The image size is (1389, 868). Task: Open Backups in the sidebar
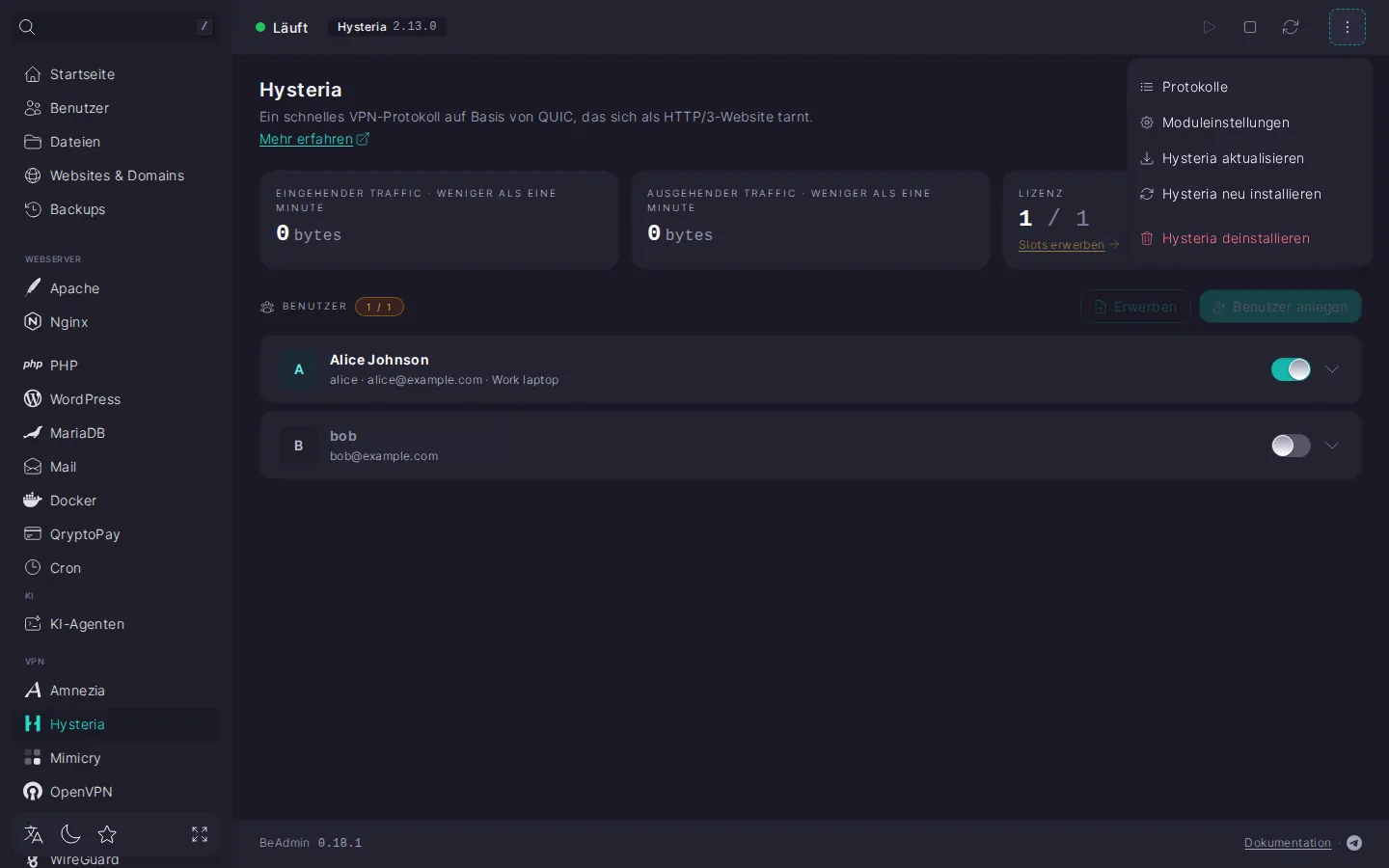coord(116,209)
